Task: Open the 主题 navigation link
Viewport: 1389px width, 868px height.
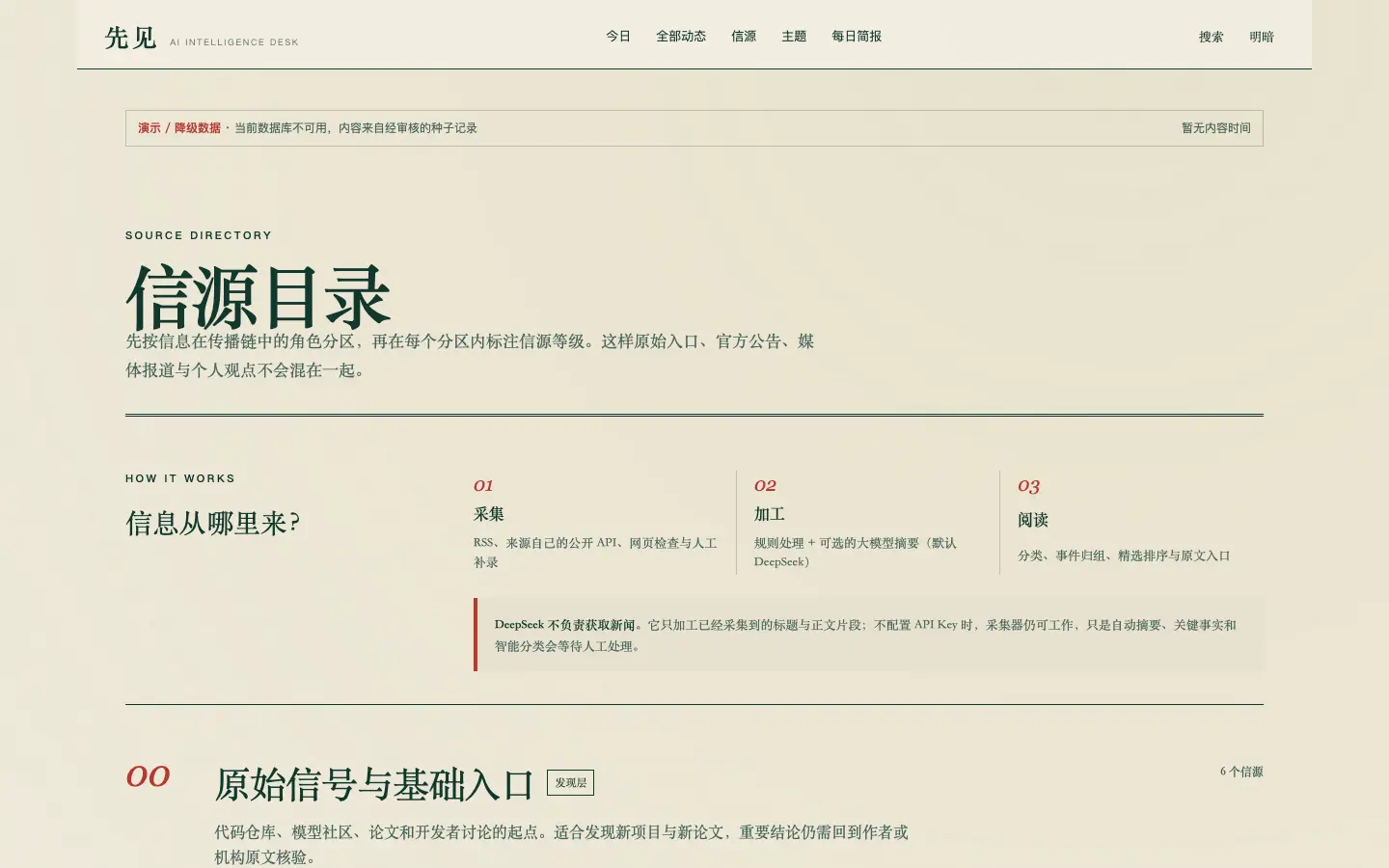Action: point(794,37)
